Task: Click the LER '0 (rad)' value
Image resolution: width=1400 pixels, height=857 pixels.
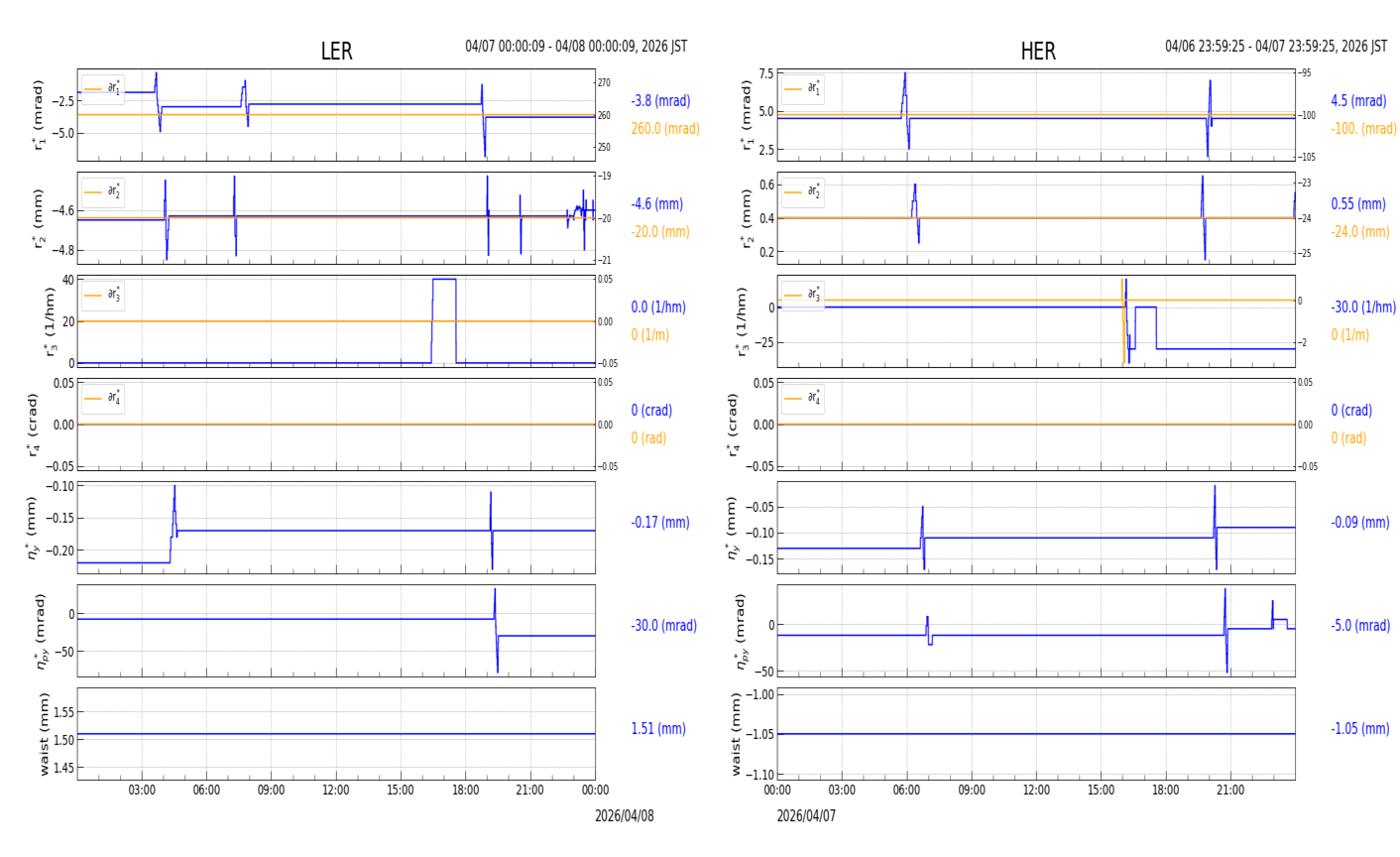Action: pyautogui.click(x=649, y=438)
